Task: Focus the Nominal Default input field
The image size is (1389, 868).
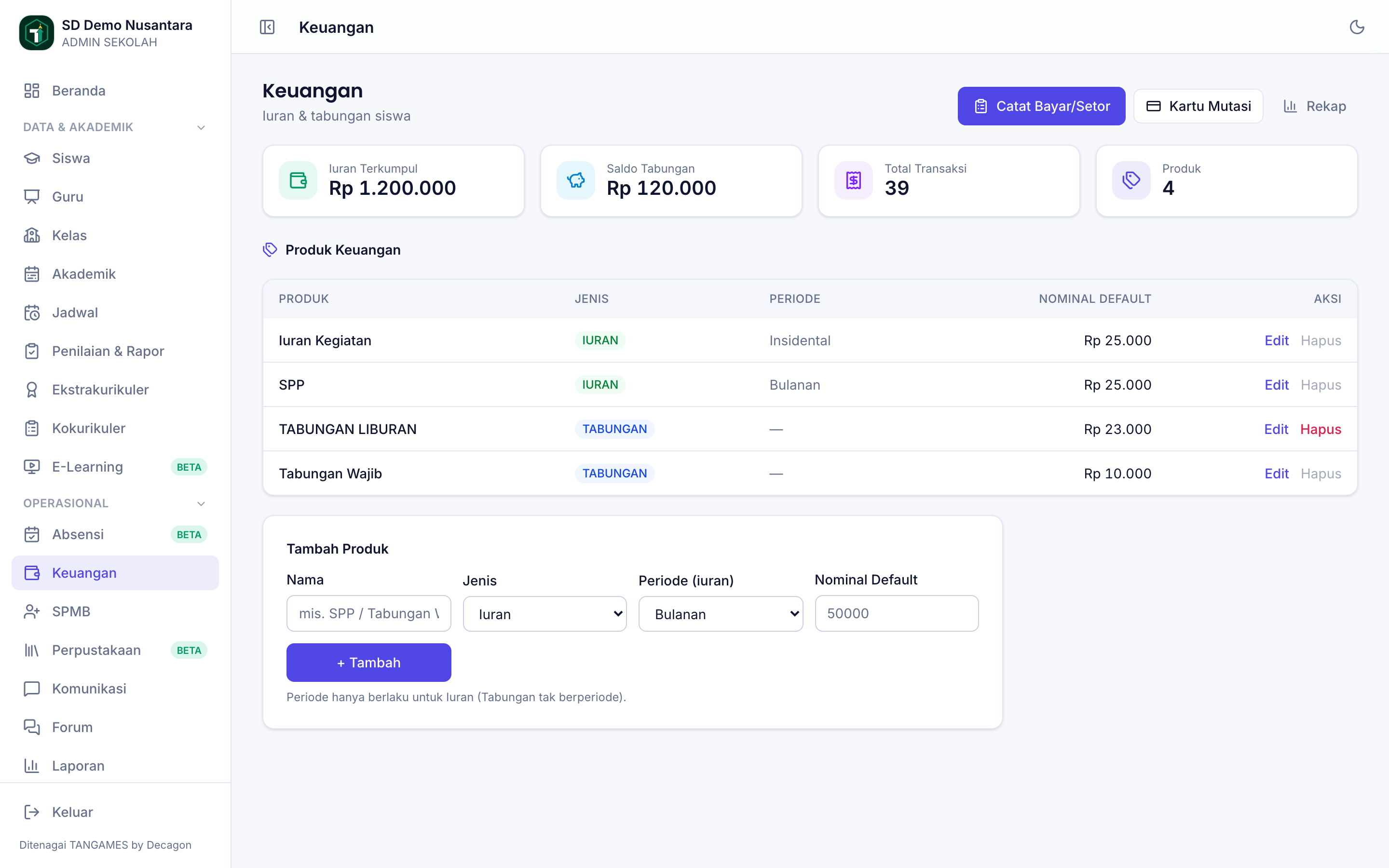Action: [x=897, y=613]
